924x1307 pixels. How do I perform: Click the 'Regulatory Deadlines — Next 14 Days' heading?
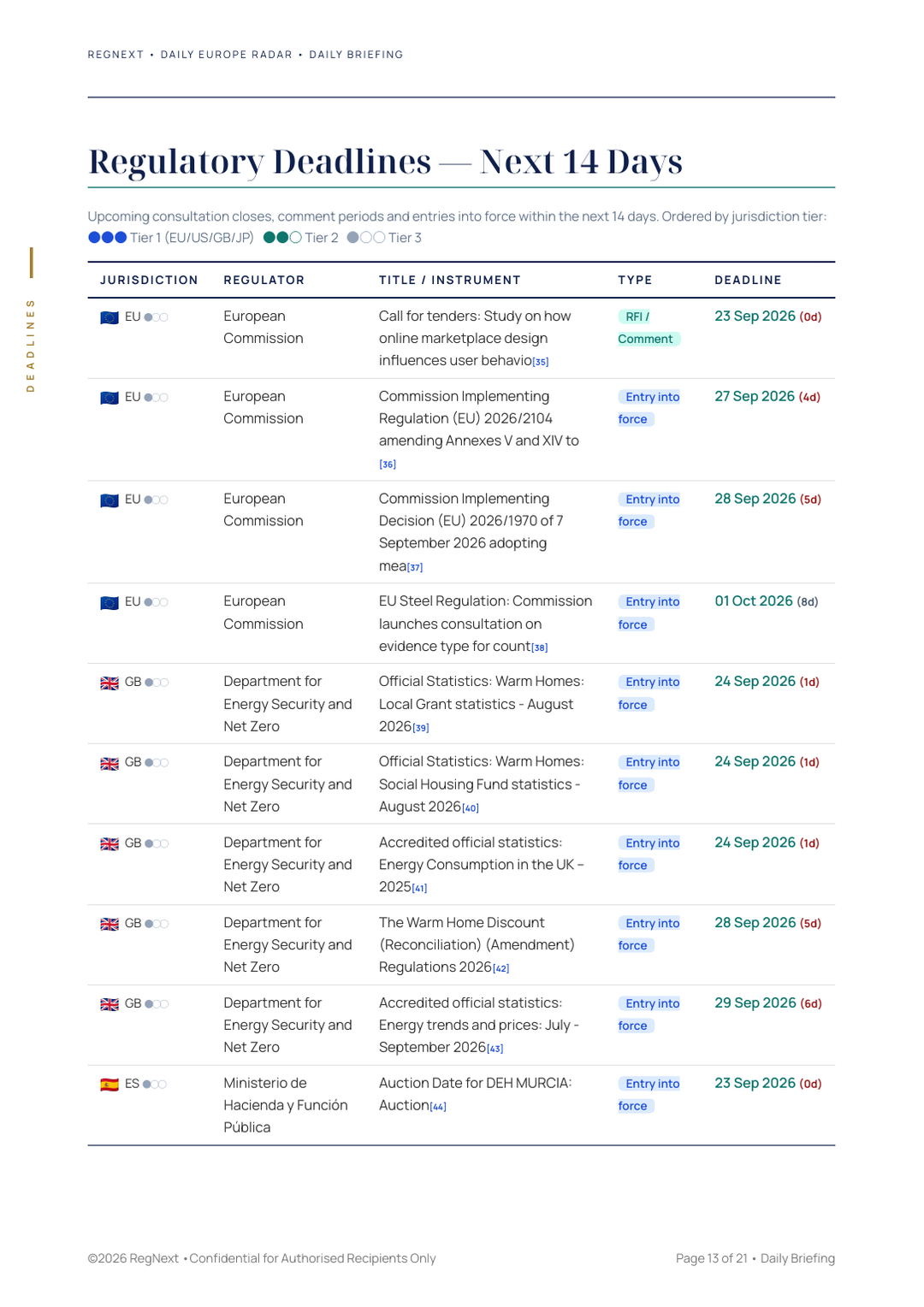pos(385,162)
